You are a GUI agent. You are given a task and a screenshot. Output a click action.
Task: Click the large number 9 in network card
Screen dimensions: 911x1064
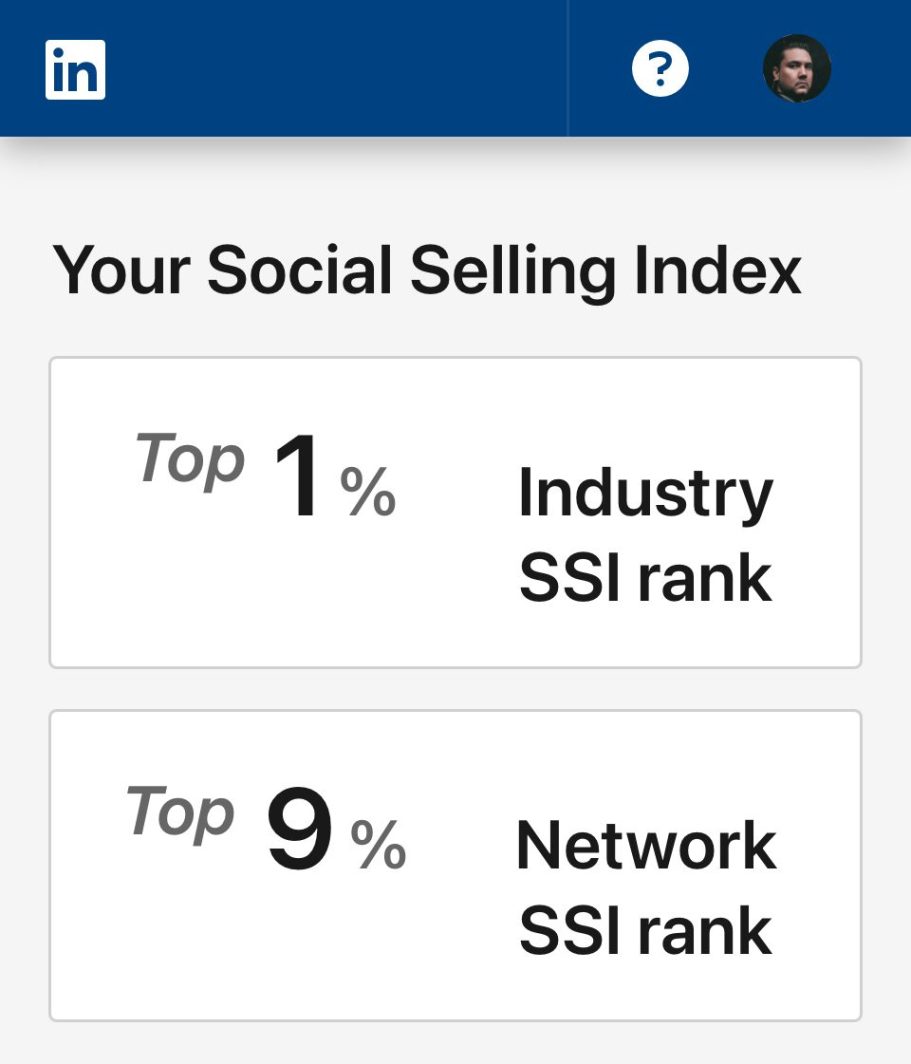click(299, 829)
